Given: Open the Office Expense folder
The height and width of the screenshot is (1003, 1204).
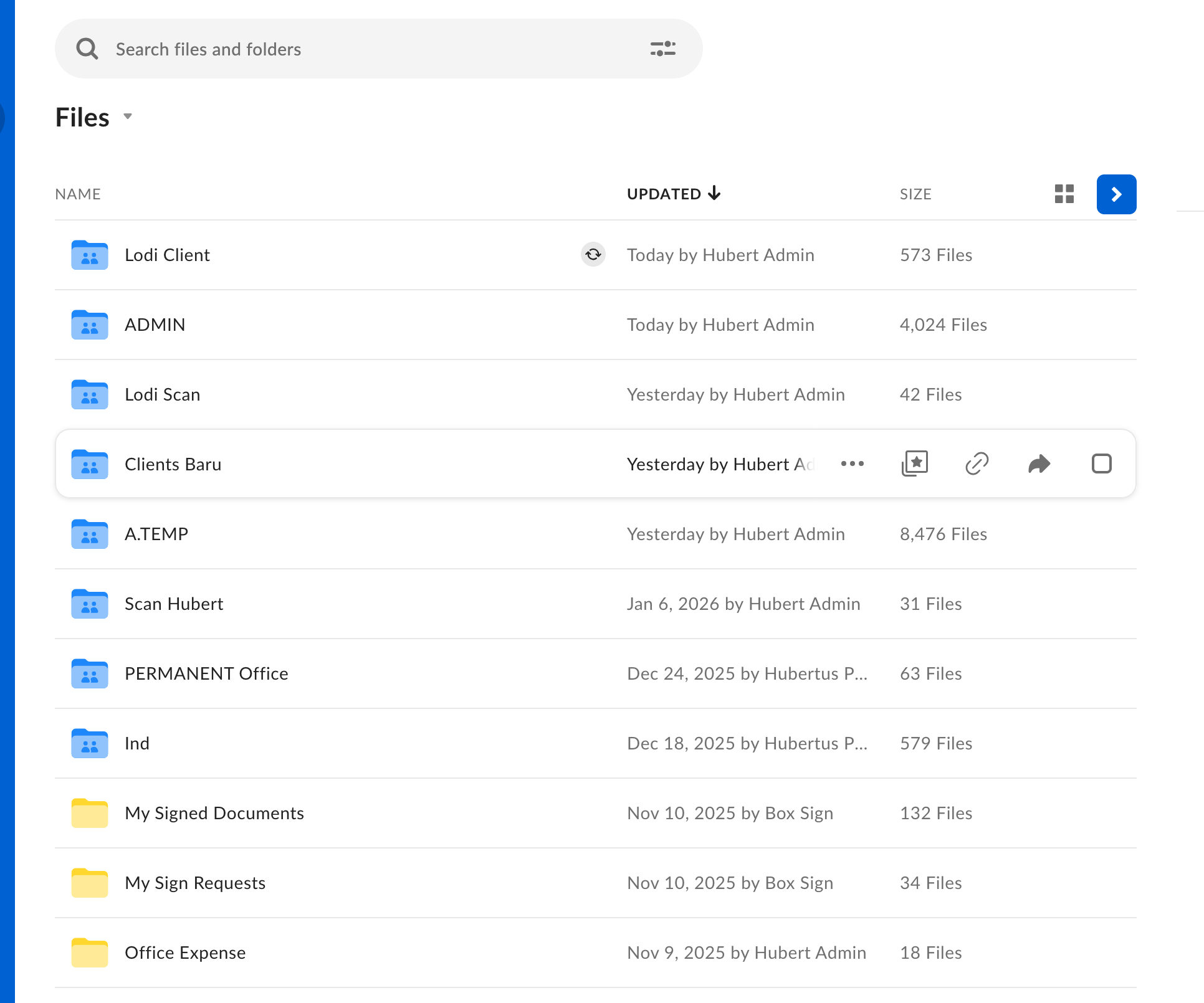Looking at the screenshot, I should (x=184, y=953).
